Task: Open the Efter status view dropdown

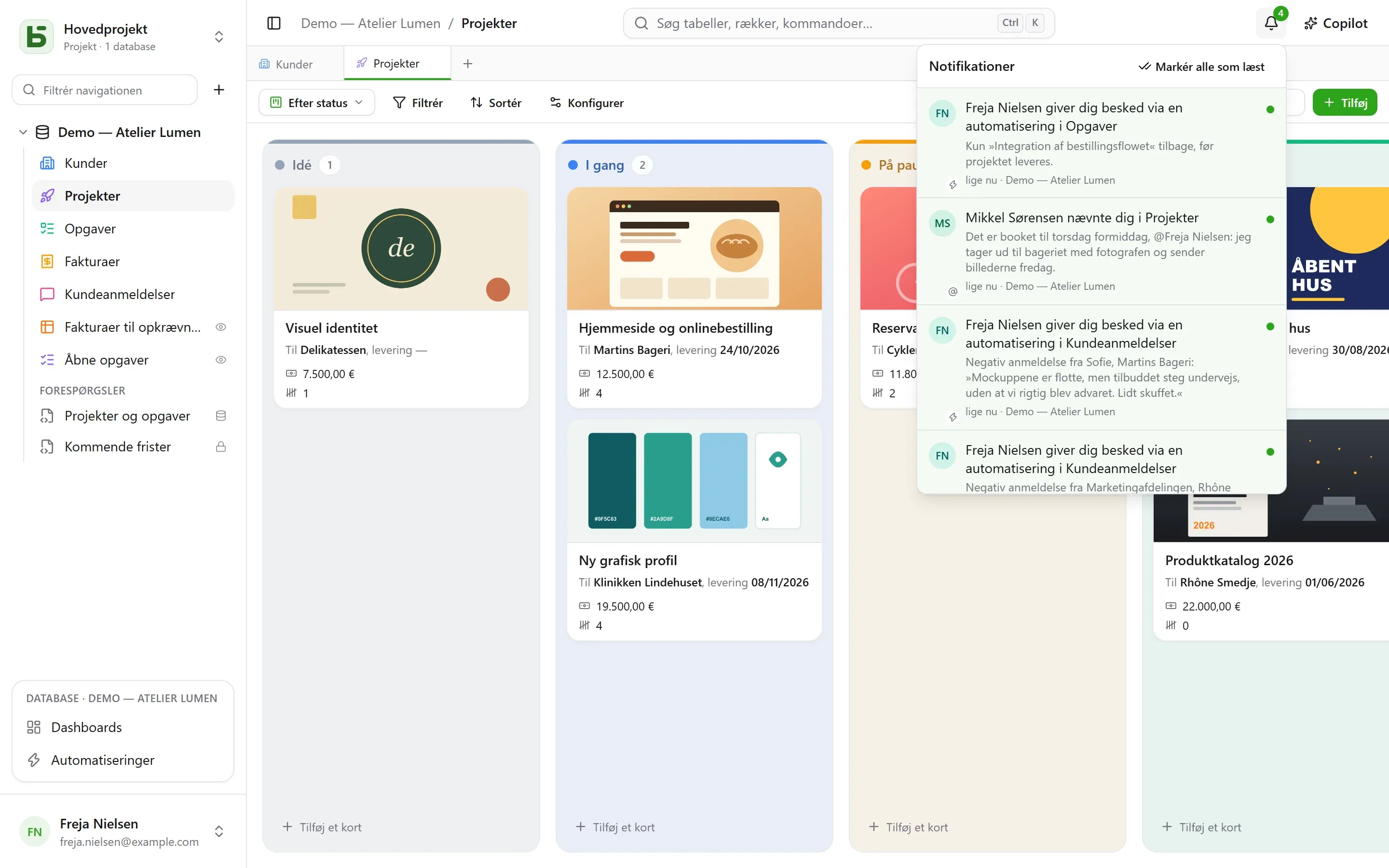Action: pos(316,102)
